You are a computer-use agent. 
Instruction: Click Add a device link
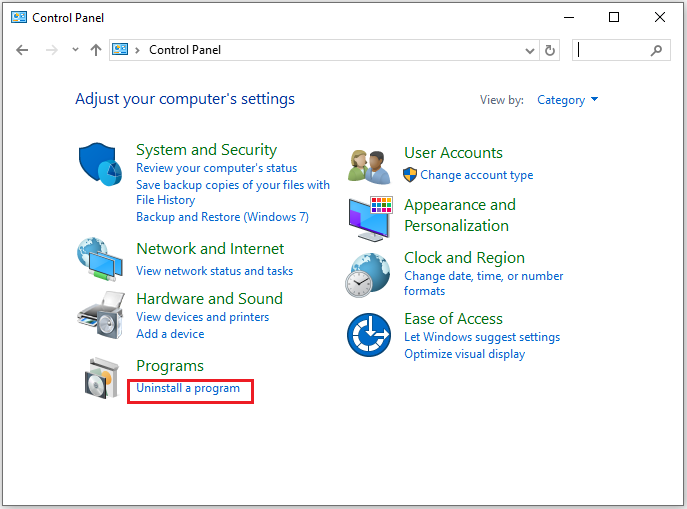[x=170, y=334]
